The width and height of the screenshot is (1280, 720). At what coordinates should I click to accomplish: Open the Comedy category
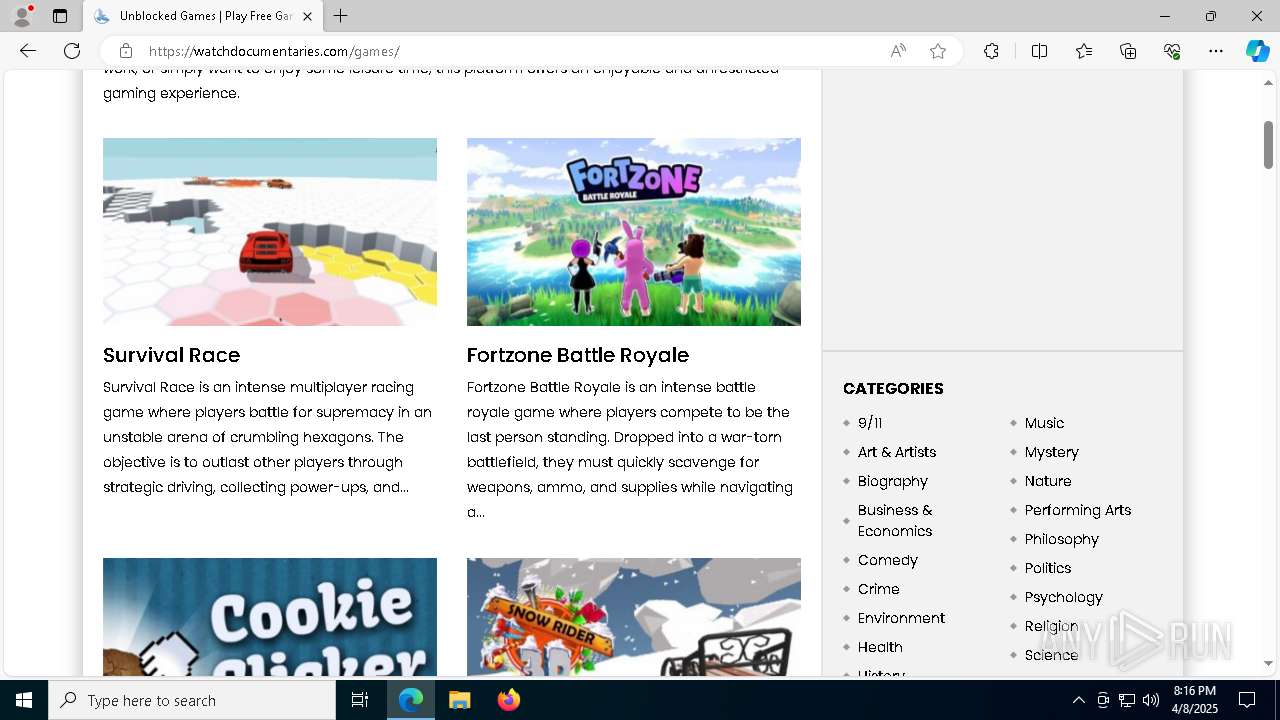coord(888,560)
